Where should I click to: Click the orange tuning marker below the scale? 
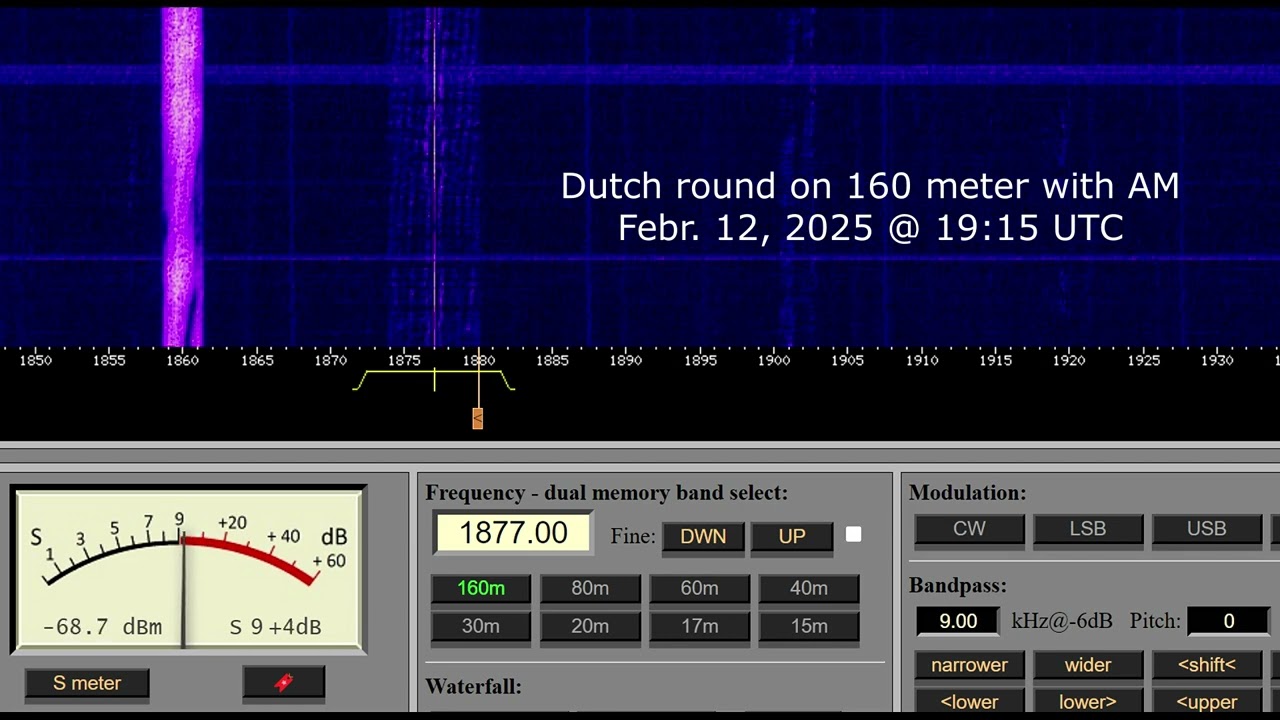478,418
